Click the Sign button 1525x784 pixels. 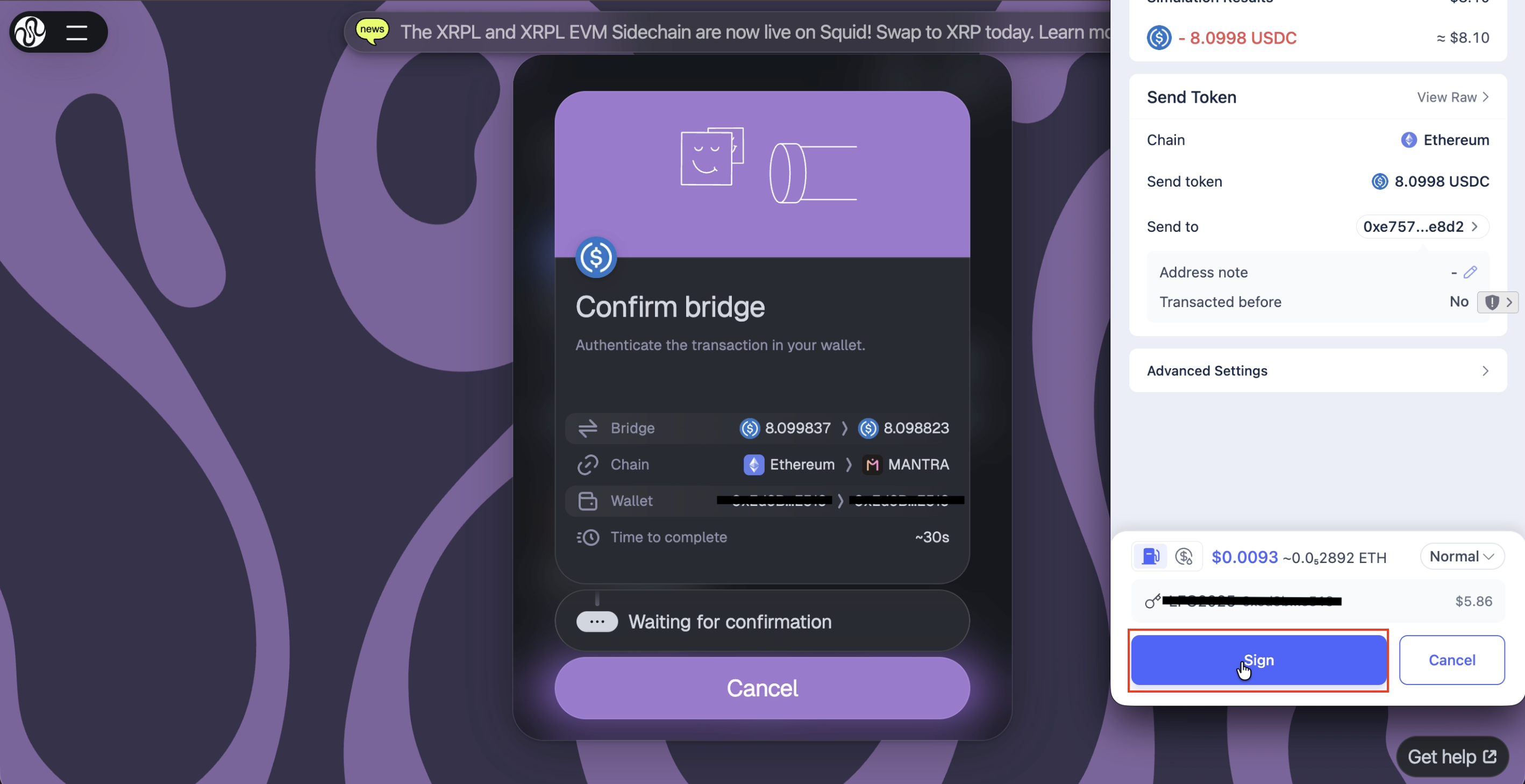tap(1258, 660)
